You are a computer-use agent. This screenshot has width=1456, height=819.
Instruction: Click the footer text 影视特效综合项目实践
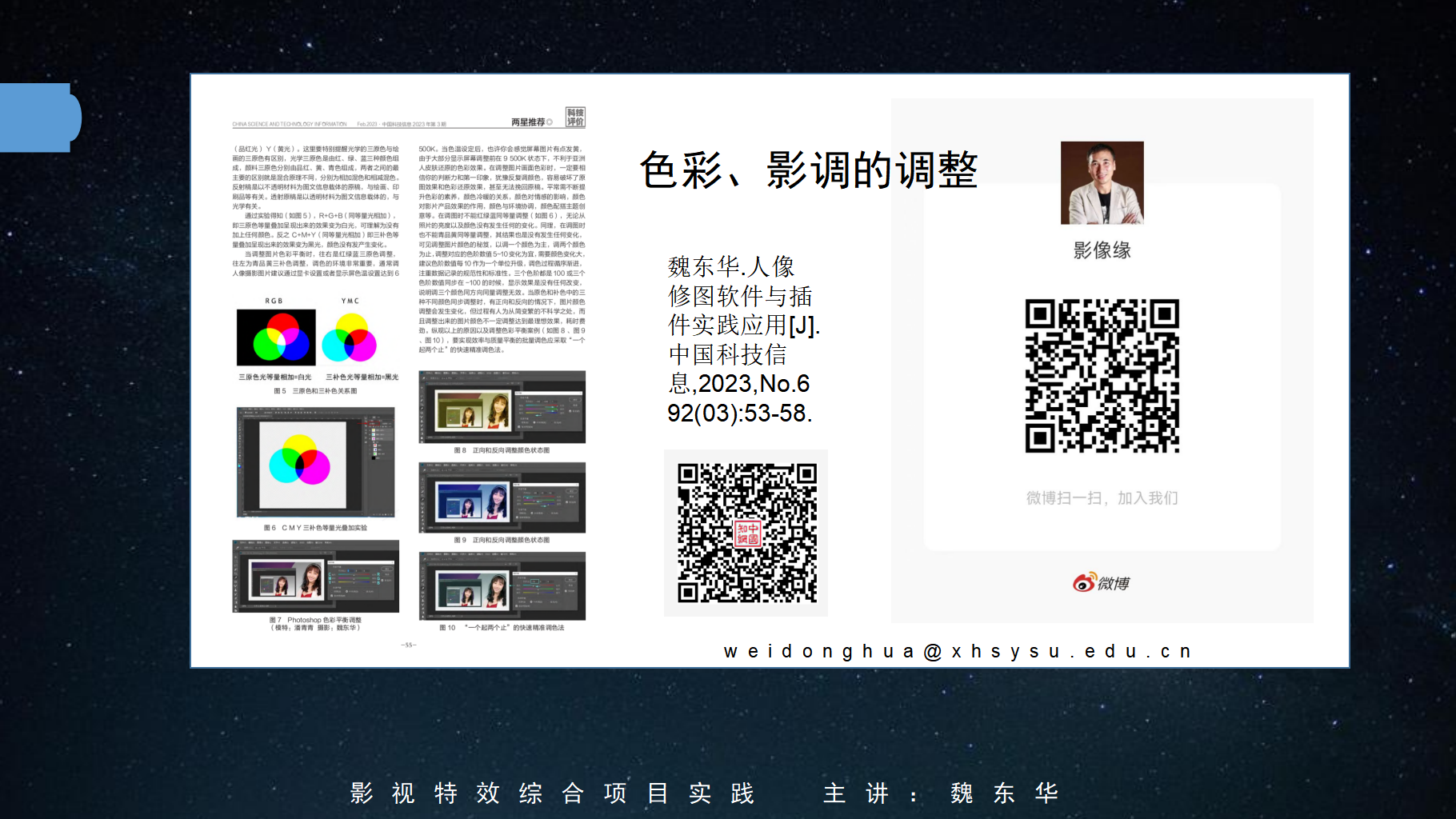[x=552, y=793]
